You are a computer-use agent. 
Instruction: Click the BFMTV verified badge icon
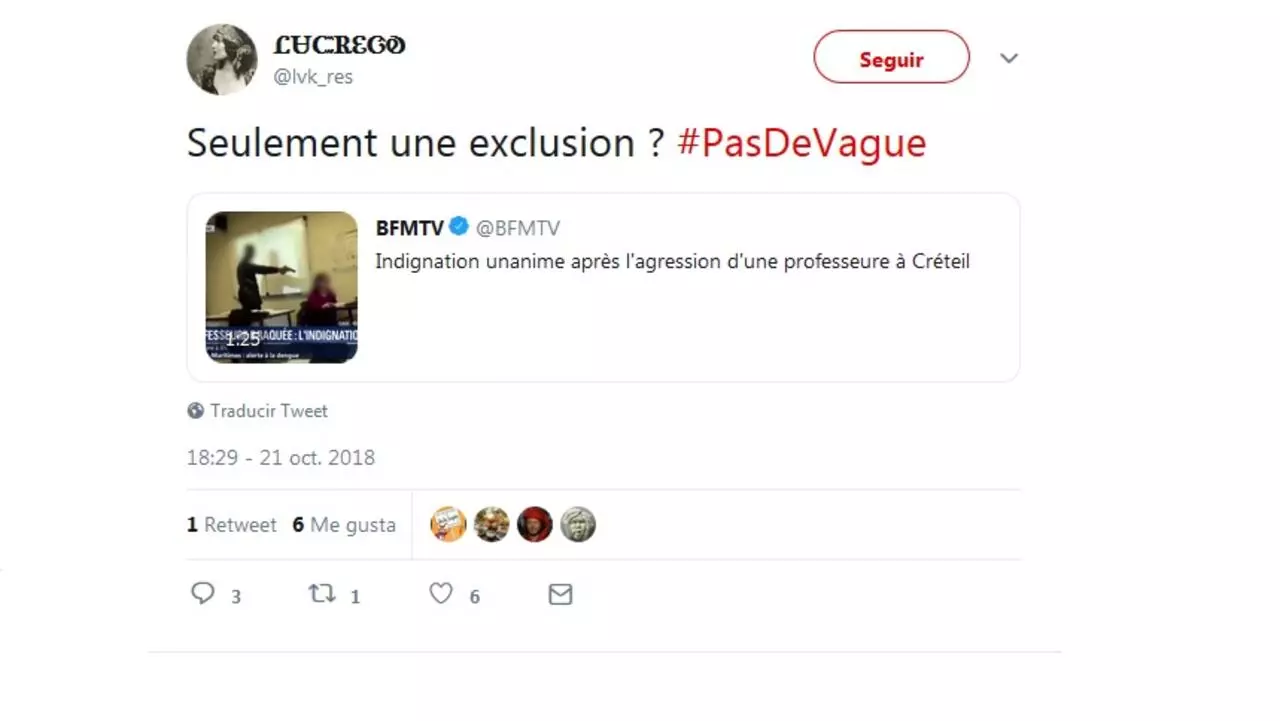pyautogui.click(x=459, y=227)
